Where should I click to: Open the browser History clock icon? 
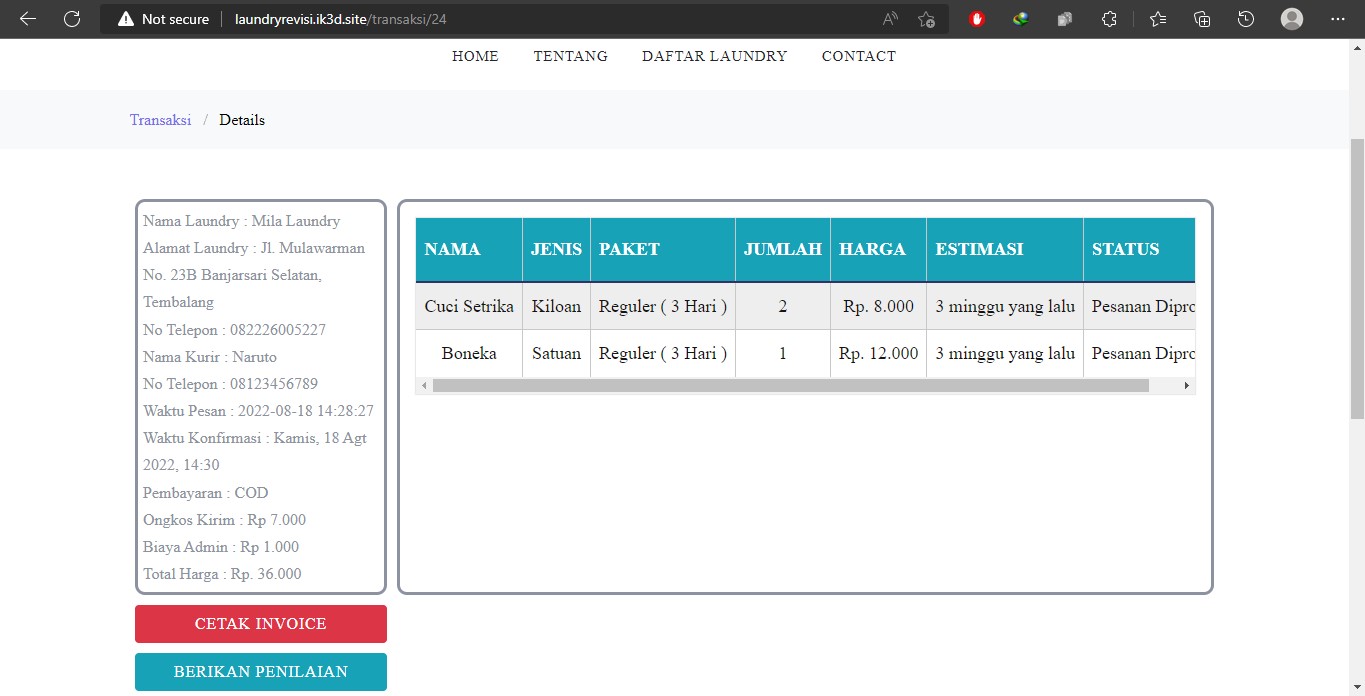pos(1245,19)
